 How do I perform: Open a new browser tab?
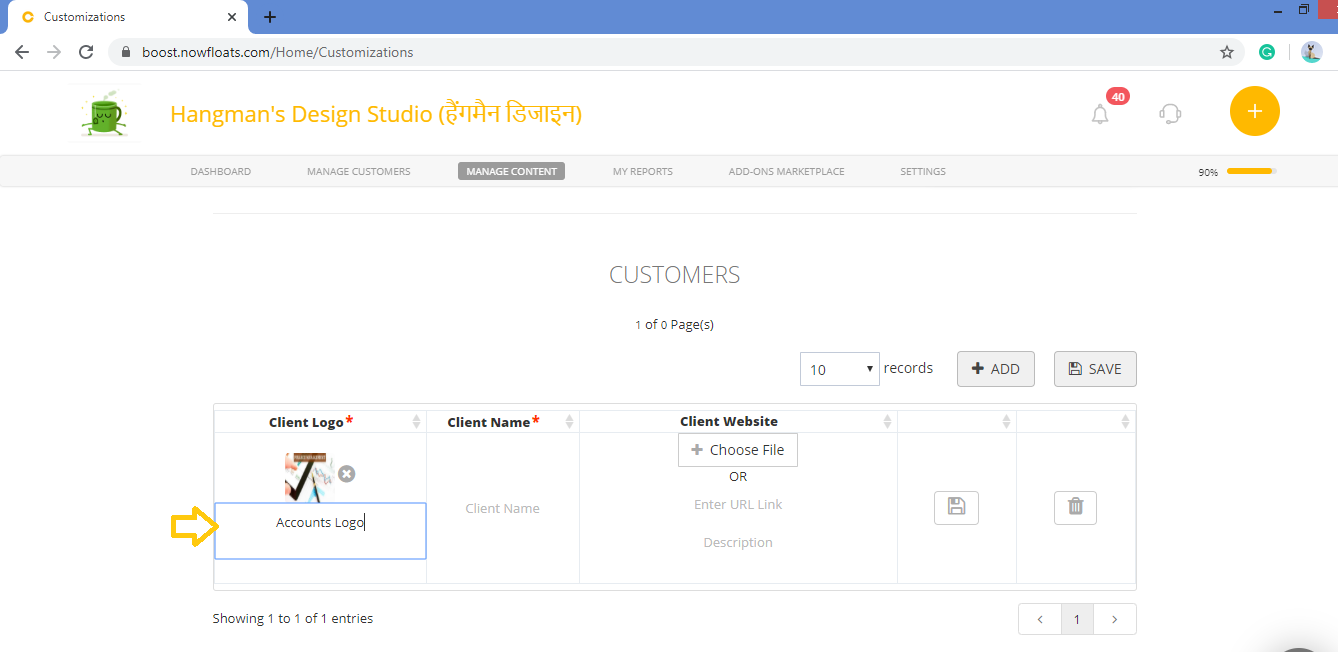pos(270,17)
